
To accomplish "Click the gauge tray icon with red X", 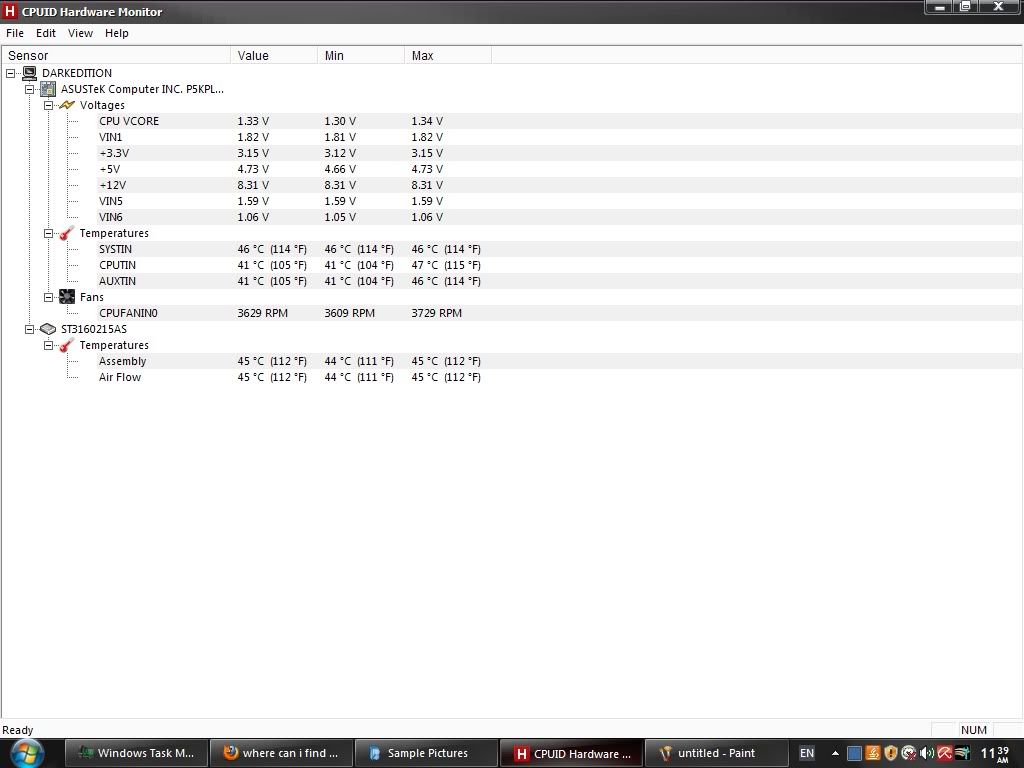I will point(908,753).
